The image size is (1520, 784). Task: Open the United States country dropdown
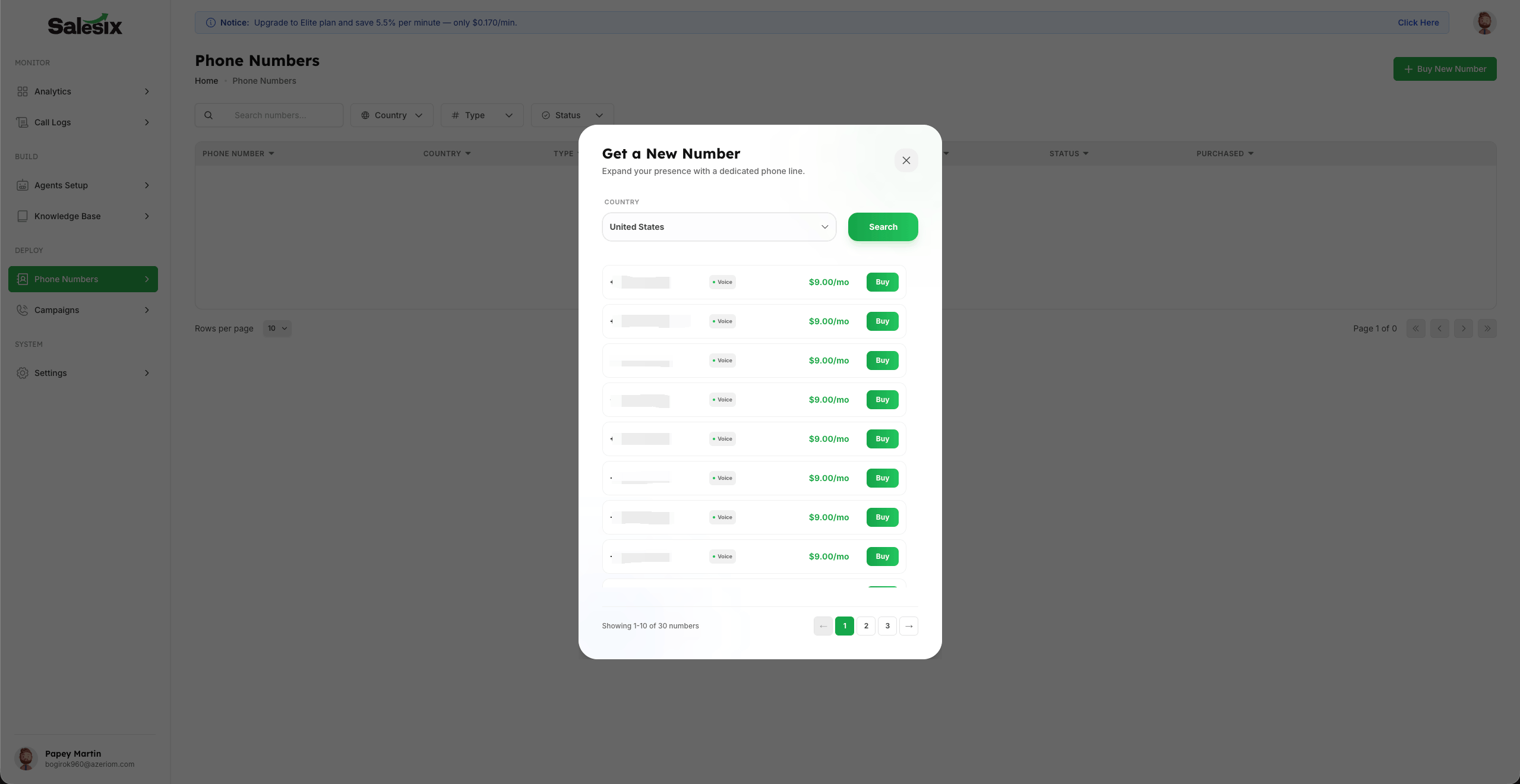[718, 227]
